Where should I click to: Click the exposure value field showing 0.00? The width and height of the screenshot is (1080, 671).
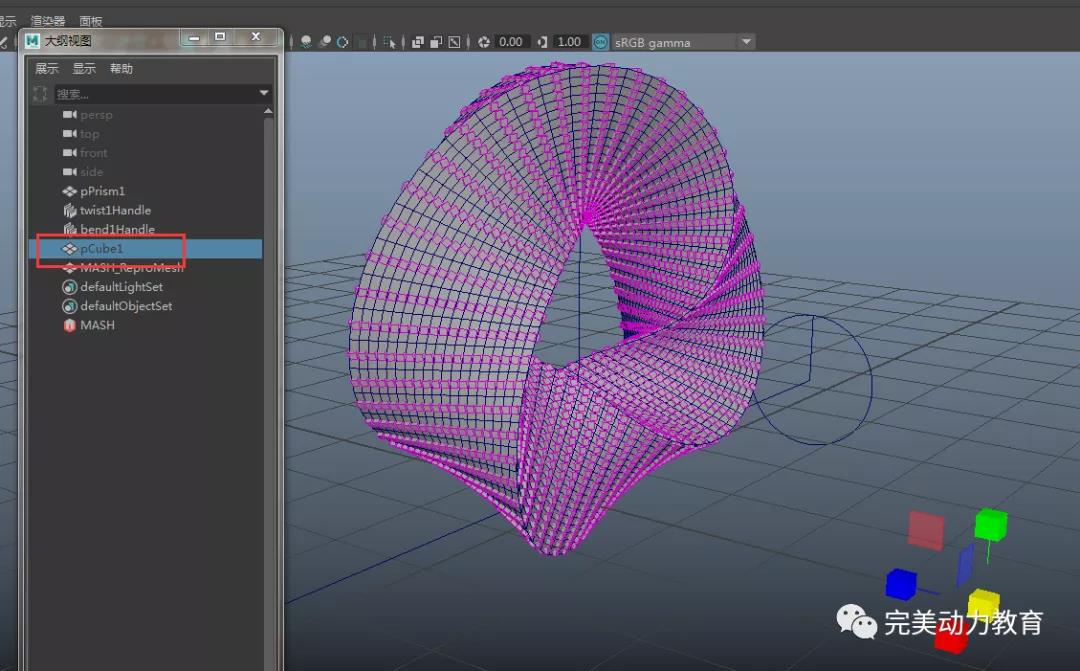coord(510,42)
